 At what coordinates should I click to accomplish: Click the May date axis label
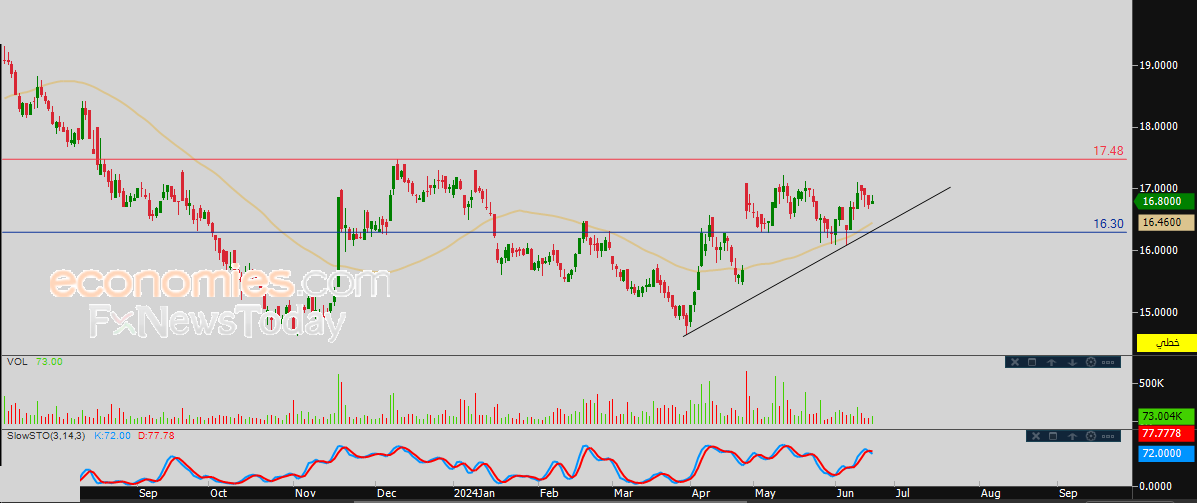click(x=765, y=493)
